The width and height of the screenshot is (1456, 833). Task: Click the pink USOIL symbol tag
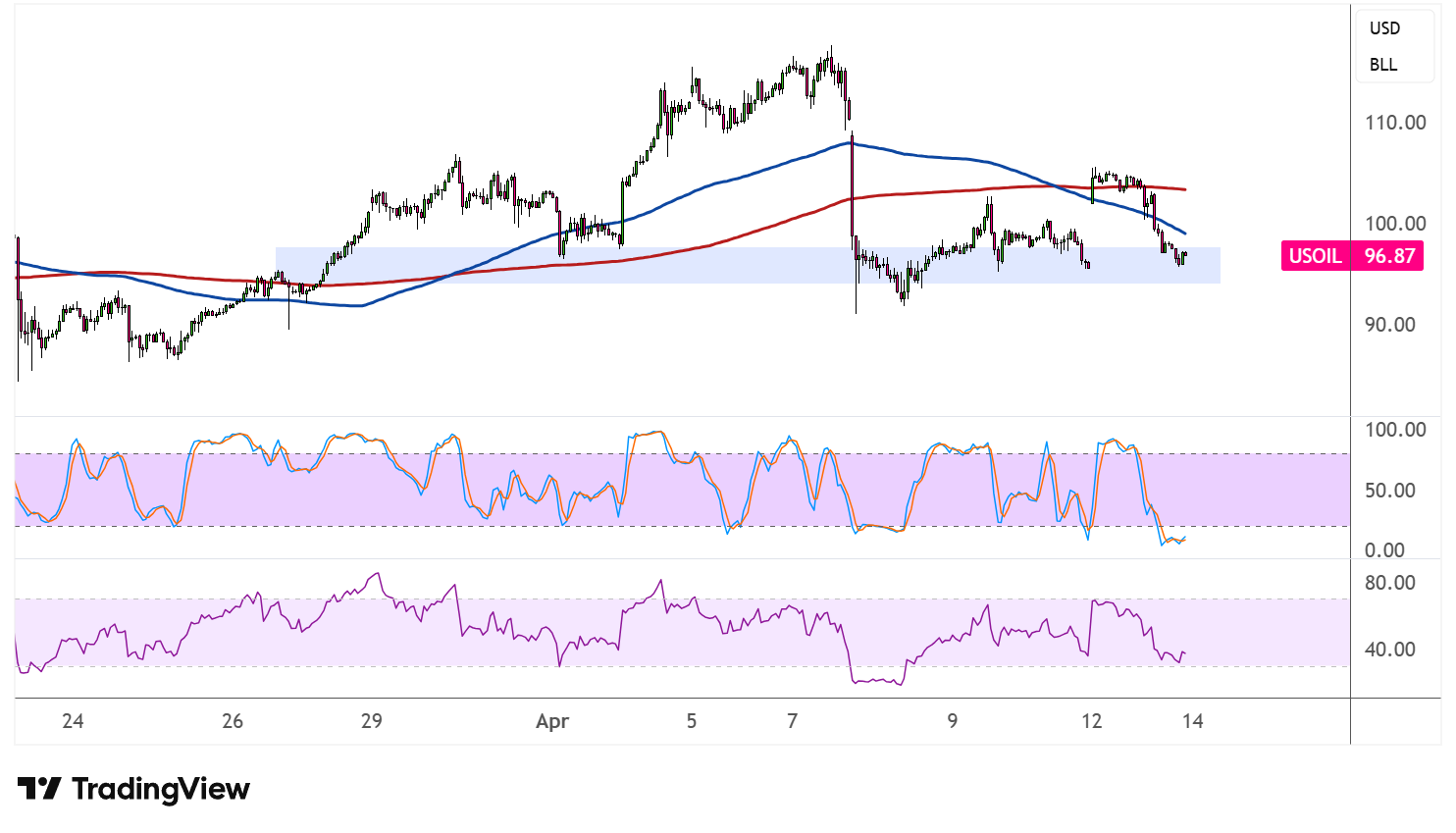[1314, 256]
